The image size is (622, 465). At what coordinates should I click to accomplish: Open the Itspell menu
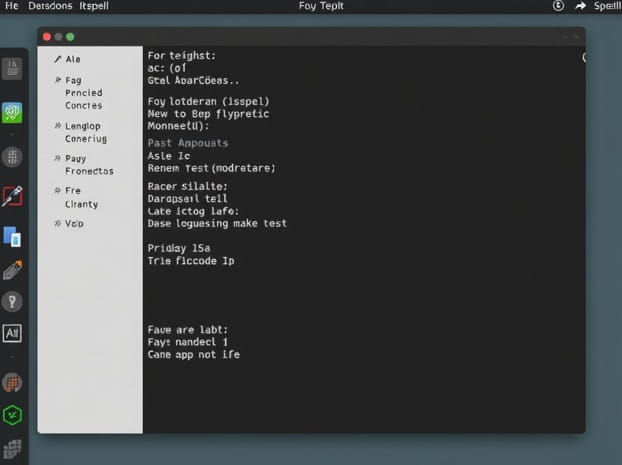(94, 6)
